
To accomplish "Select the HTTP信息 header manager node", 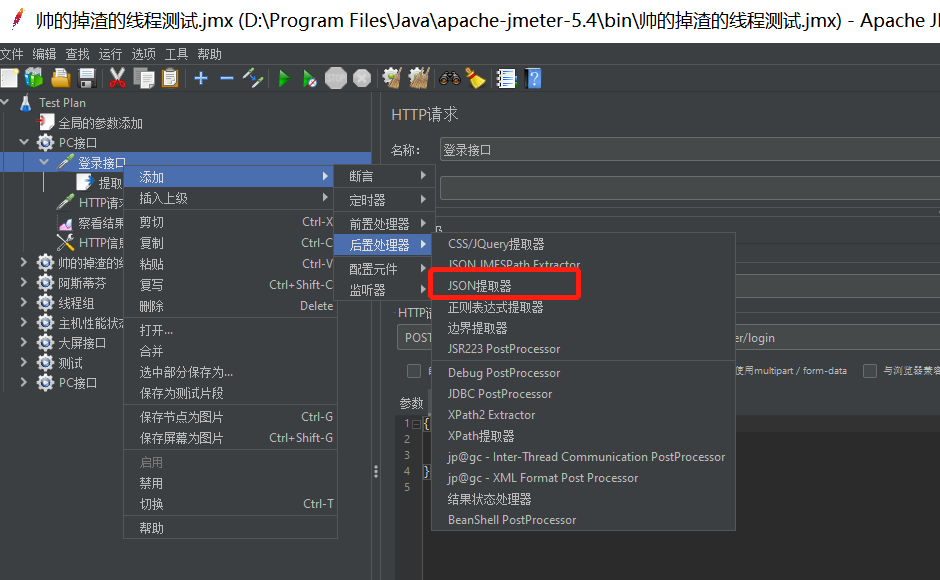I will point(101,243).
